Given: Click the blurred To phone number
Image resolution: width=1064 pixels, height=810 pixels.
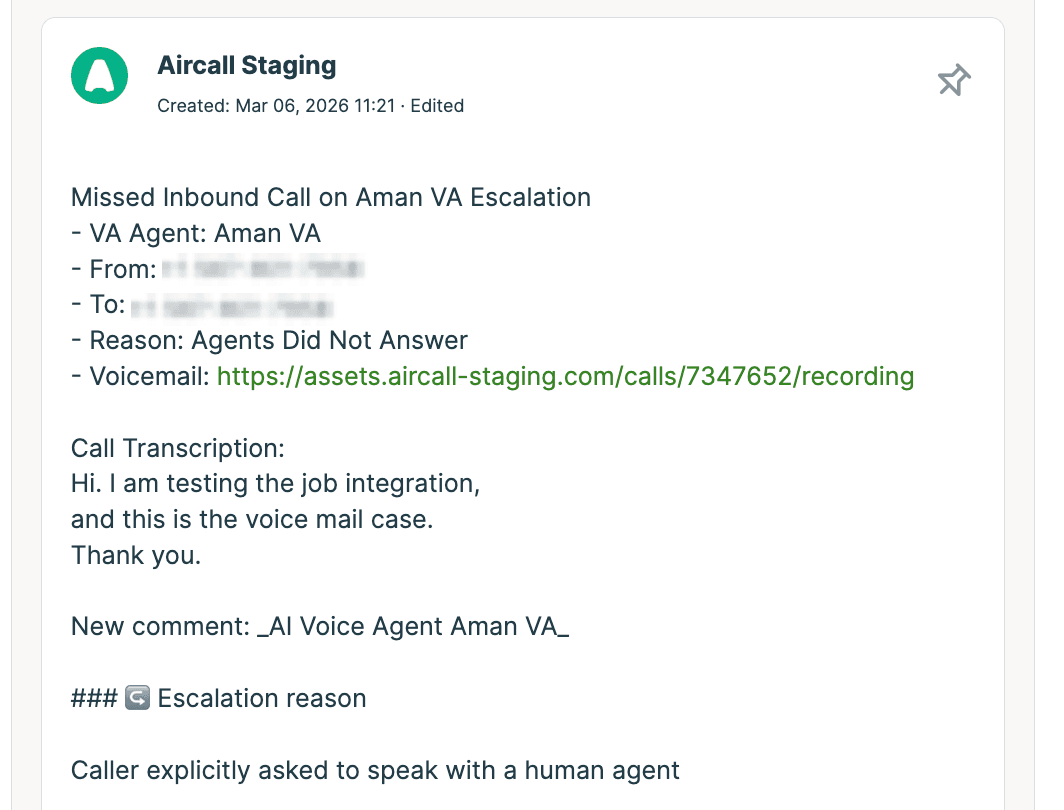Looking at the screenshot, I should (232, 304).
